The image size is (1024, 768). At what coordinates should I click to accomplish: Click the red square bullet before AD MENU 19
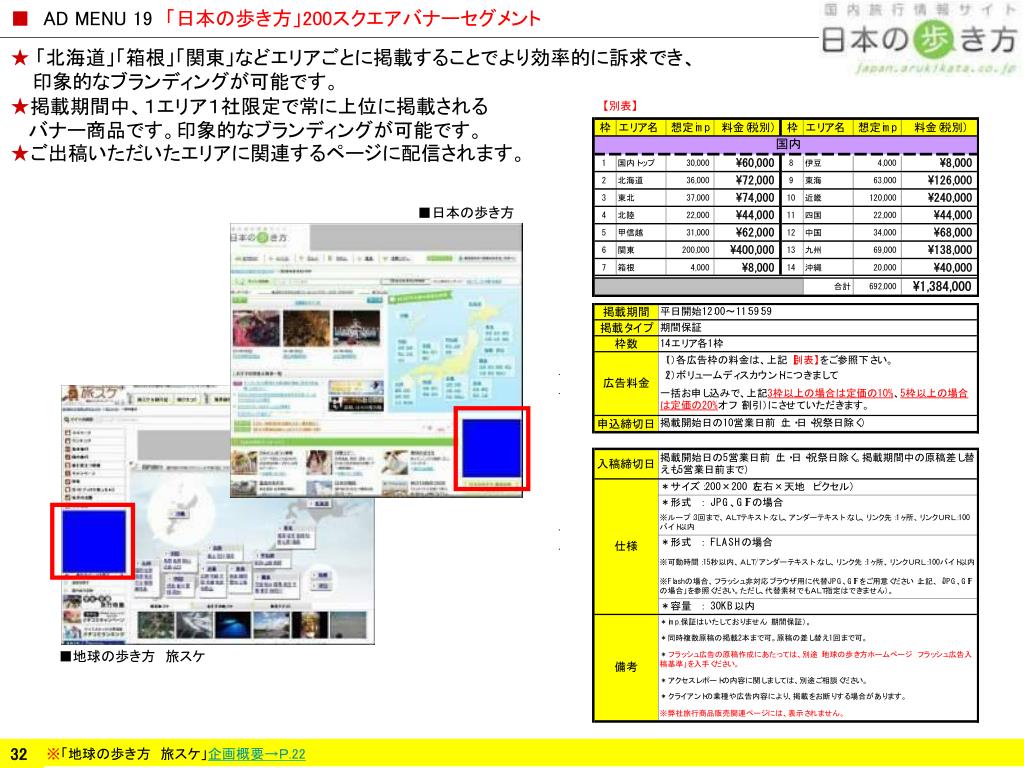20,18
